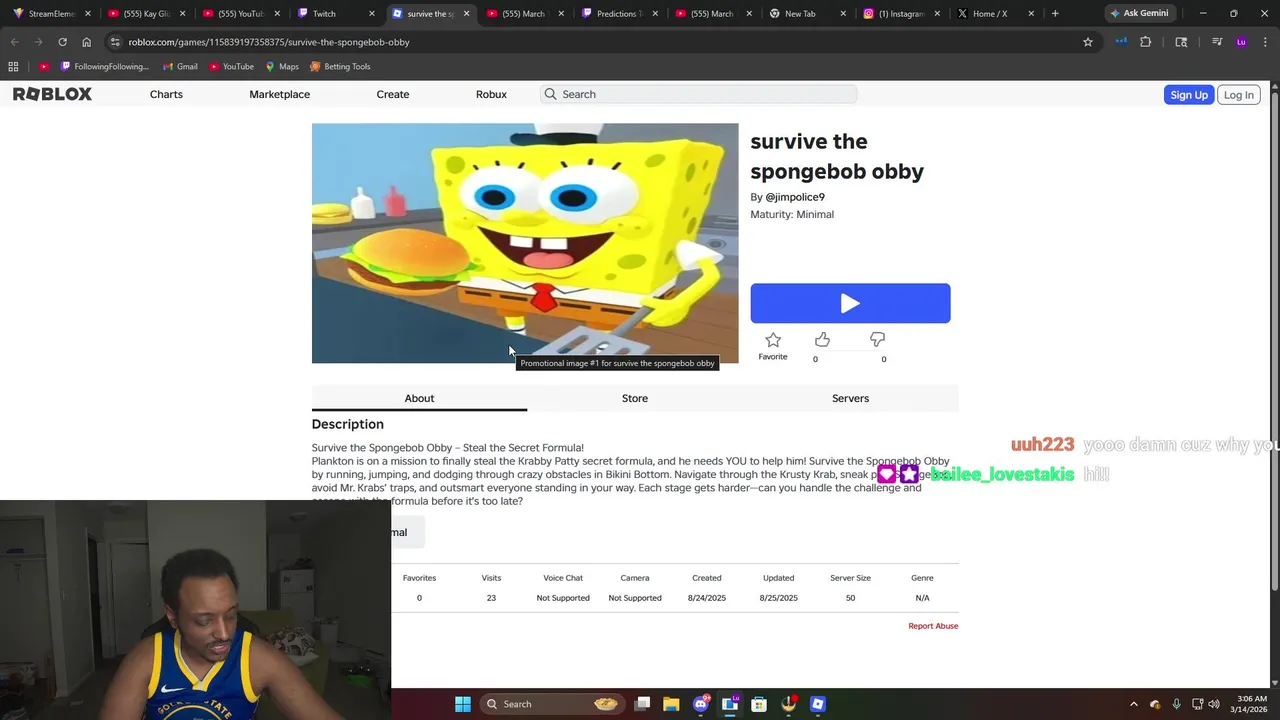Click the browser back arrow
This screenshot has width=1280, height=720.
point(15,42)
